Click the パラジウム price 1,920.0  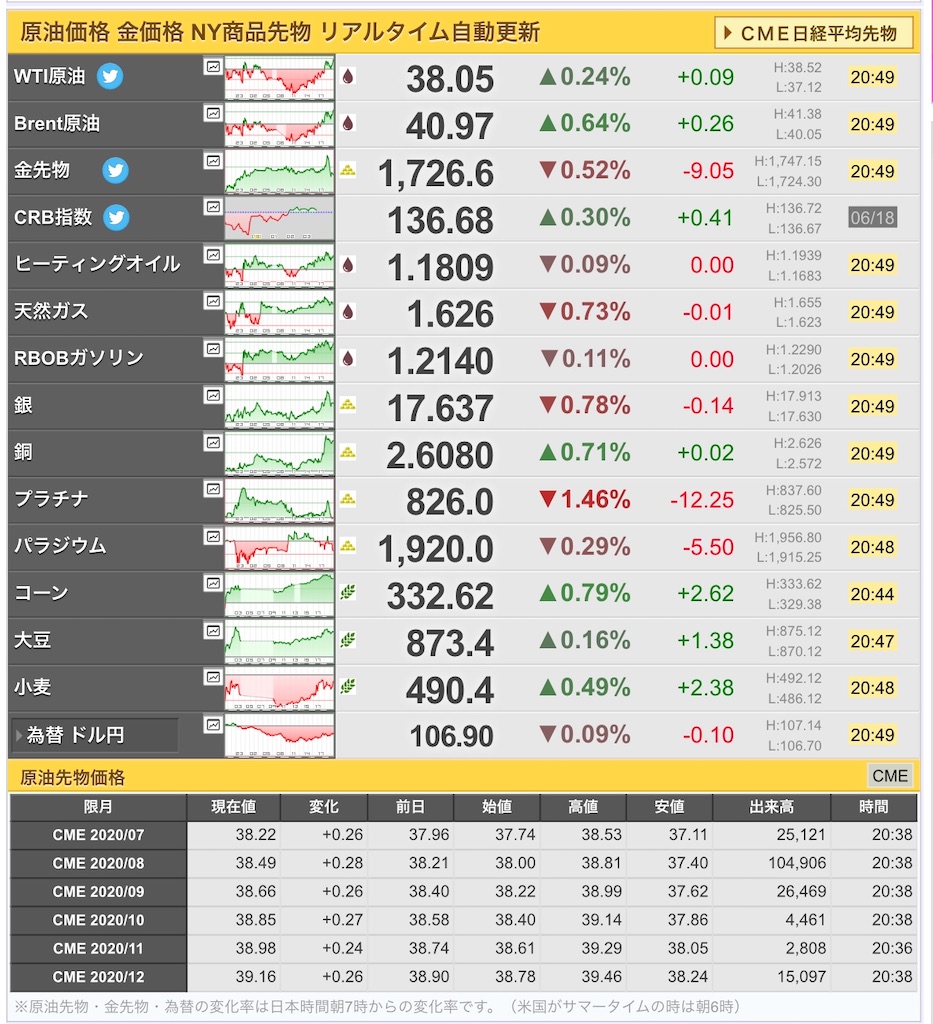[x=435, y=549]
